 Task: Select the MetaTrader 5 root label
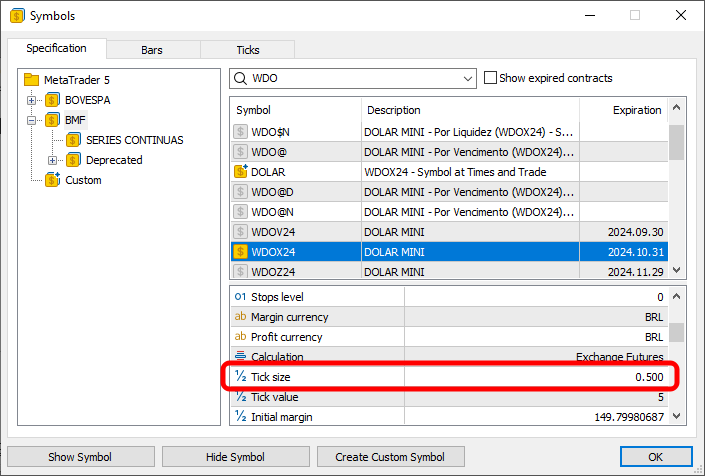click(x=77, y=80)
